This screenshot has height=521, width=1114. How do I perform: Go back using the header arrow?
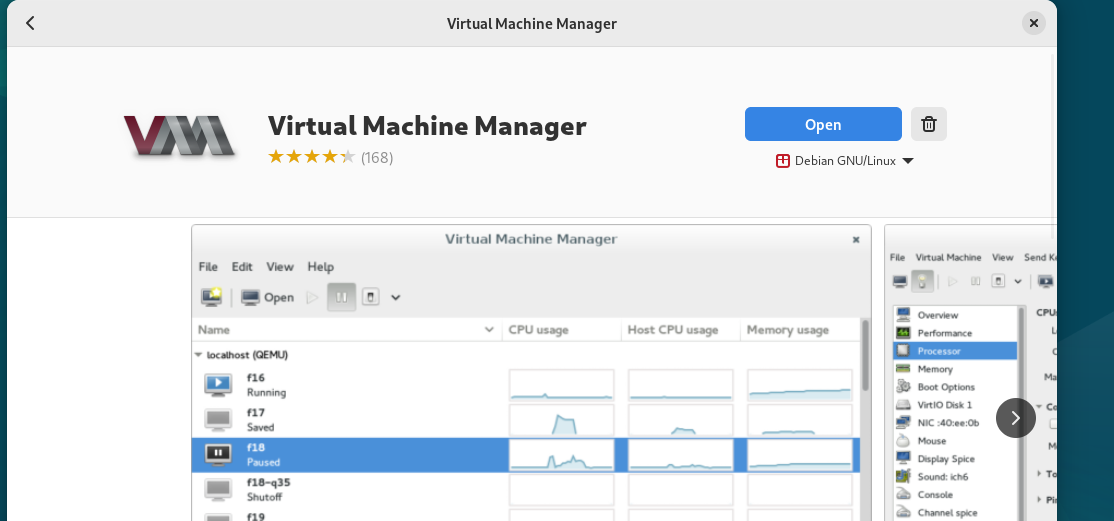[x=30, y=23]
